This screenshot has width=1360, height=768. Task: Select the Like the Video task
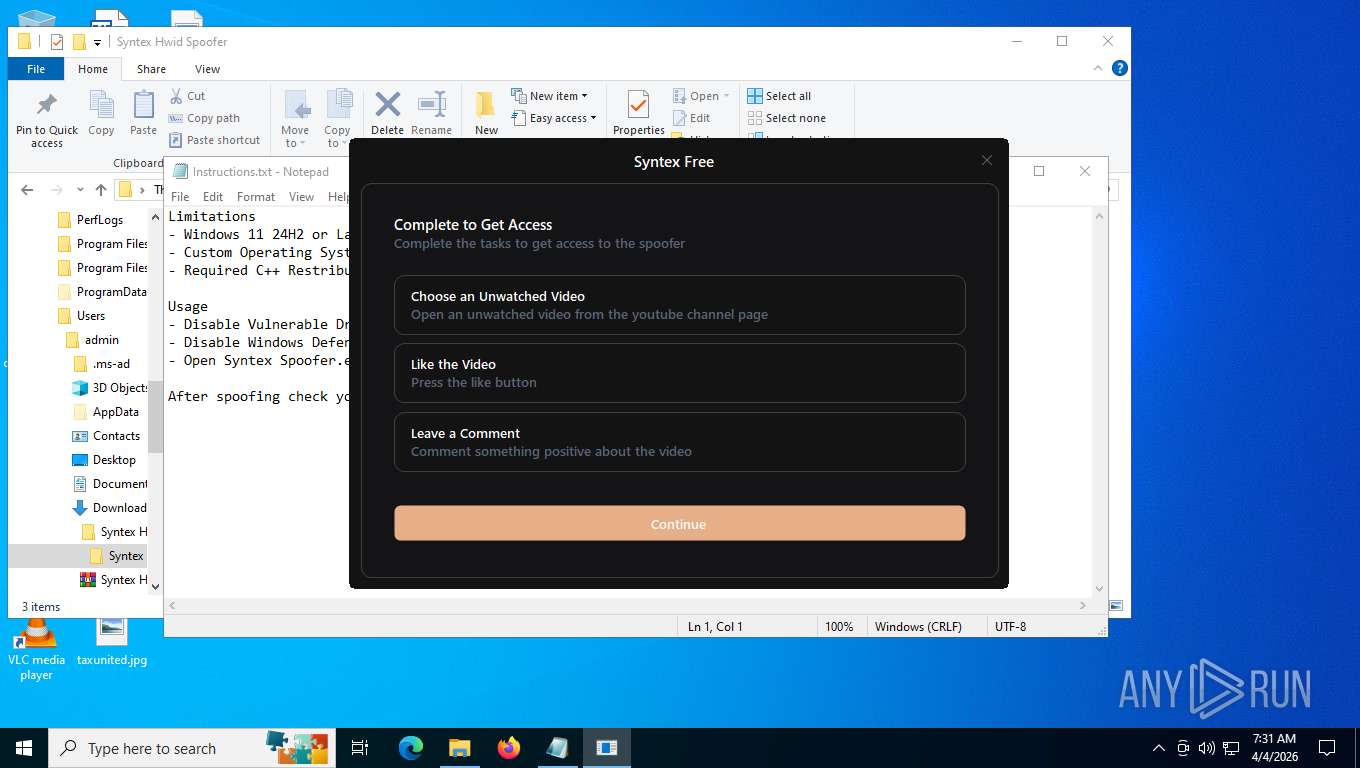pyautogui.click(x=679, y=373)
